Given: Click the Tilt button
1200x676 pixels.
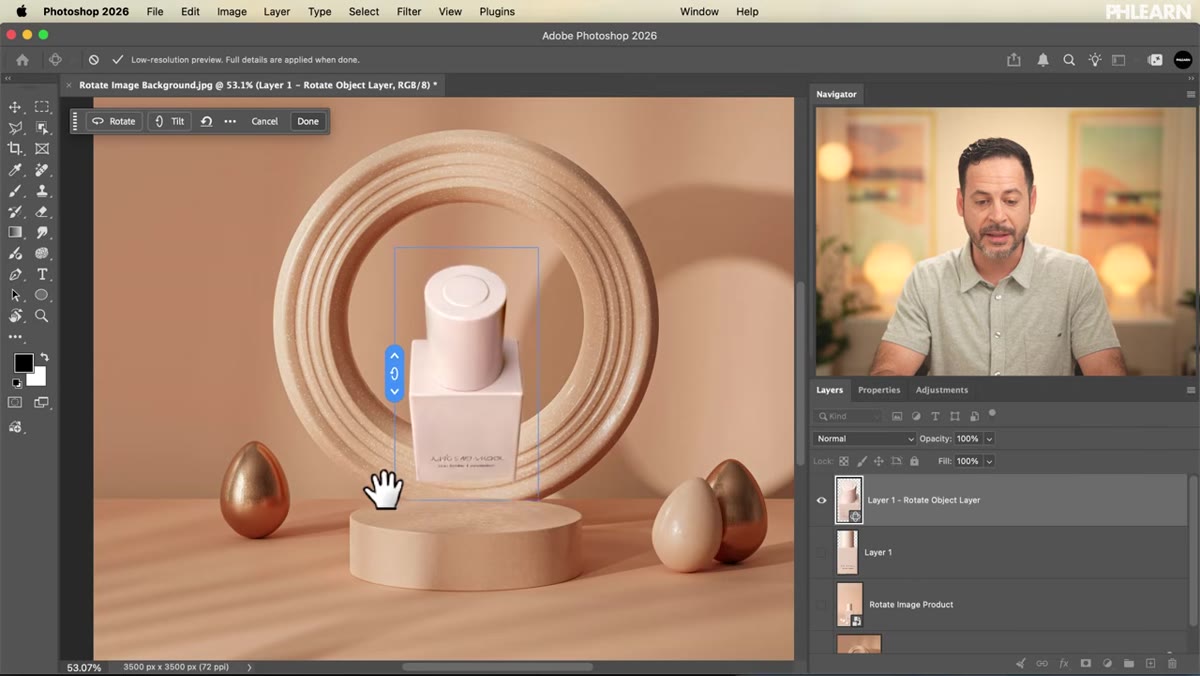Looking at the screenshot, I should pyautogui.click(x=169, y=121).
